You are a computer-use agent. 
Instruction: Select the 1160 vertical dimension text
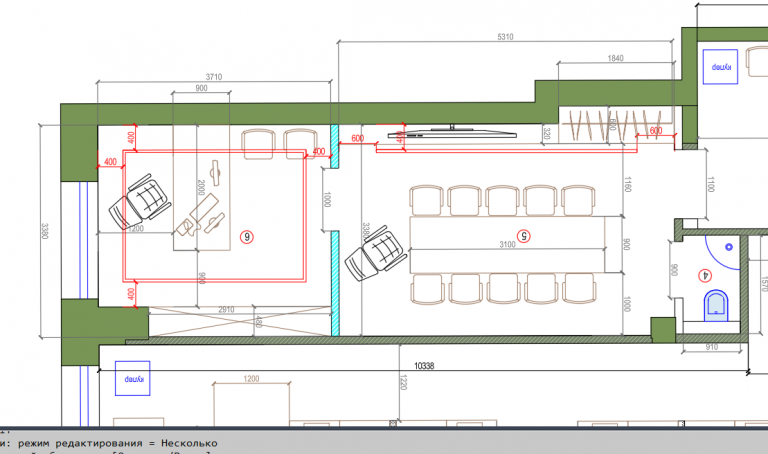(627, 185)
